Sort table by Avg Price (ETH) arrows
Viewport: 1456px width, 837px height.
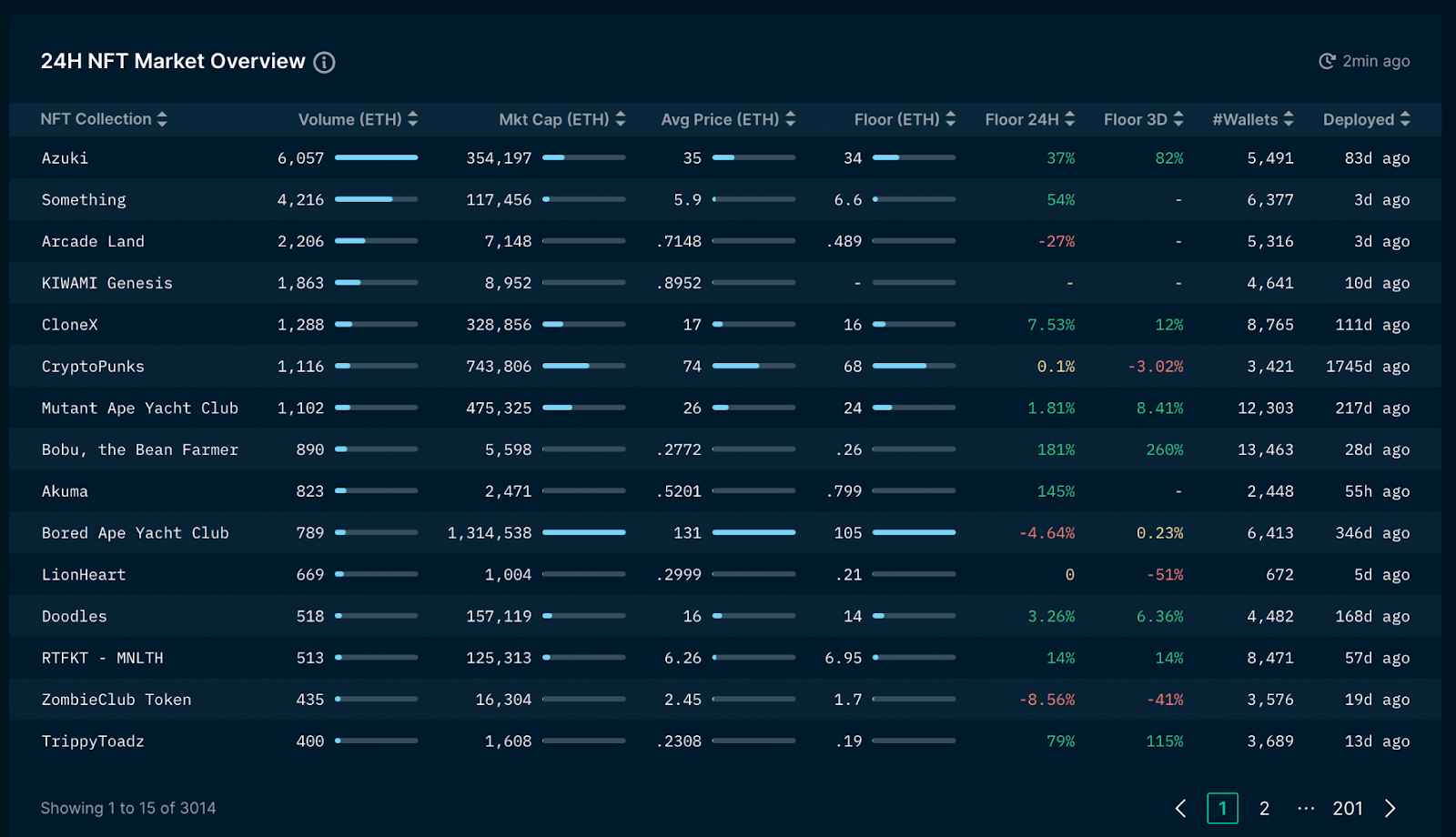pyautogui.click(x=790, y=119)
